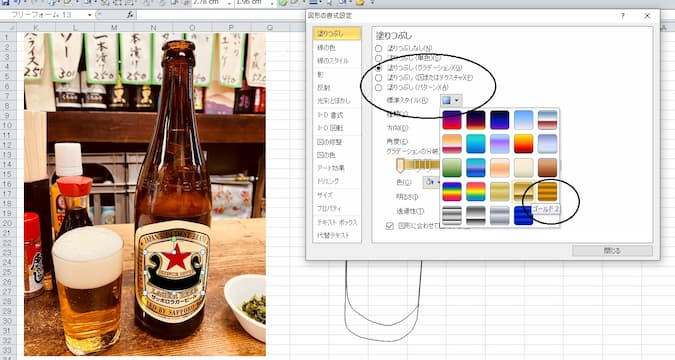Choose the yellow-to-red fire preset gradient
This screenshot has height=360, width=675.
click(523, 144)
